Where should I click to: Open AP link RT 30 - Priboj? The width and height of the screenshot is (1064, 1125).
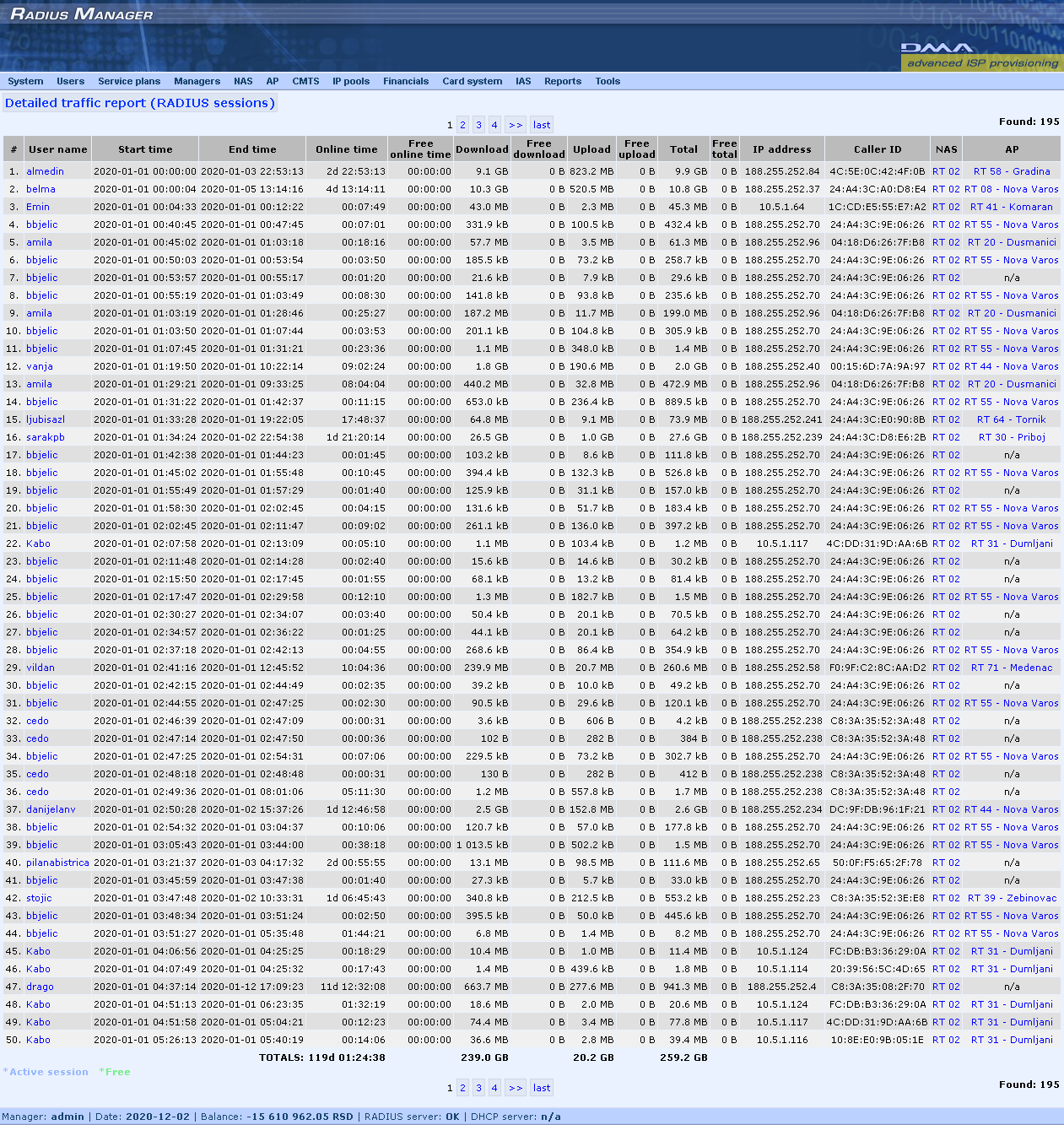click(x=1012, y=437)
